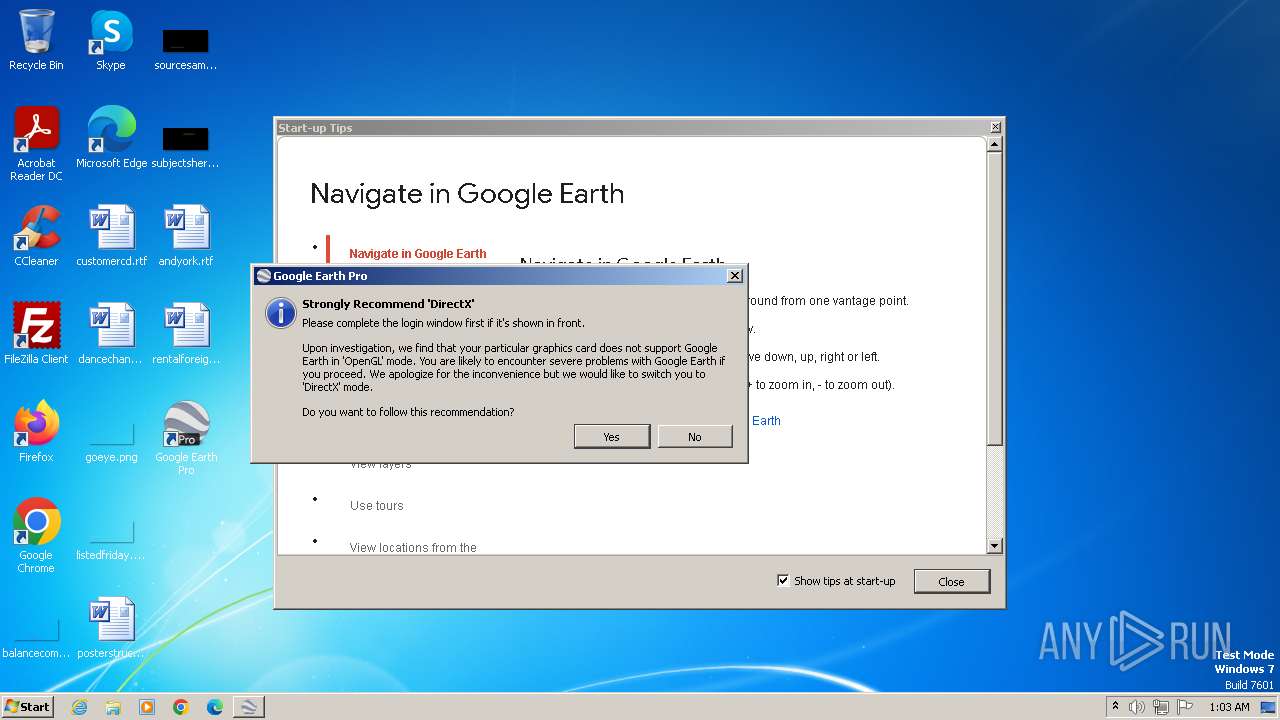Click the info icon in Google Earth dialog
Screen dimensions: 1280x720
pyautogui.click(x=281, y=312)
